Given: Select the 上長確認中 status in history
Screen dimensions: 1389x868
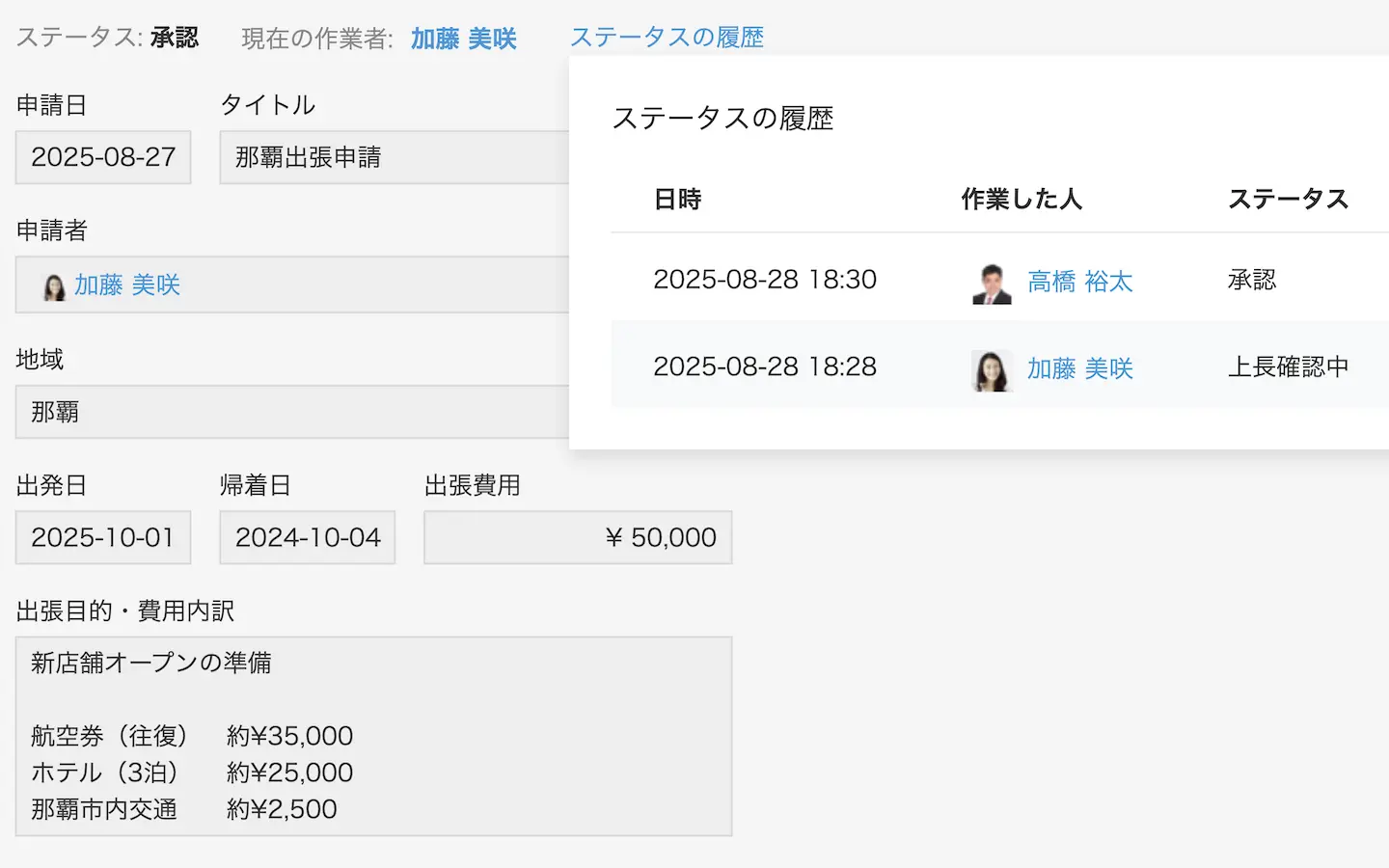Looking at the screenshot, I should coord(1288,367).
